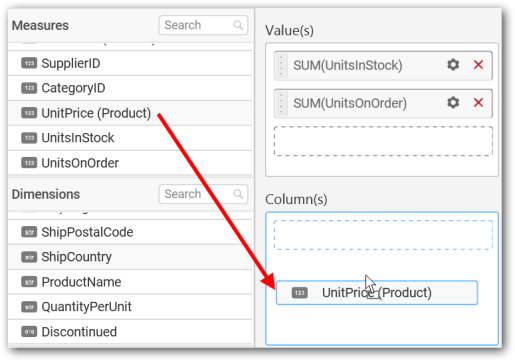Focus the Measures search field
The image size is (515, 361).
click(x=203, y=25)
